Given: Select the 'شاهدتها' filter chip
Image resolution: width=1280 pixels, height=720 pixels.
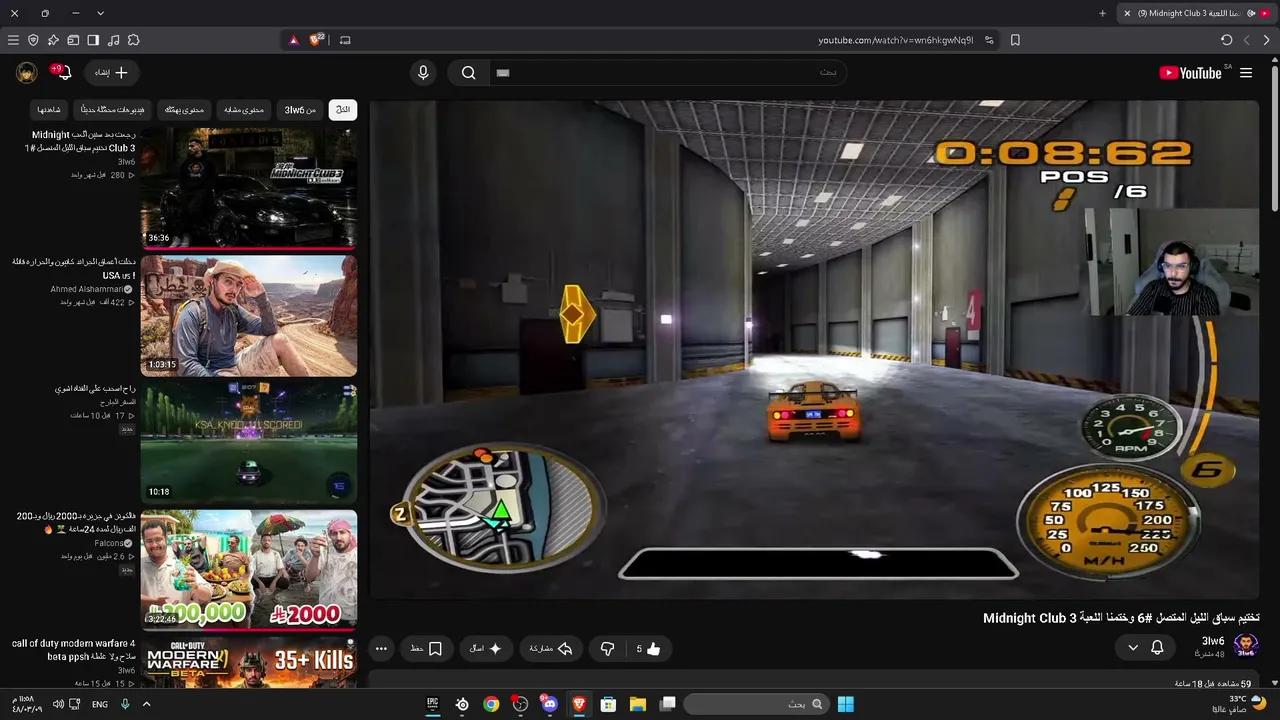Looking at the screenshot, I should click(x=49, y=109).
